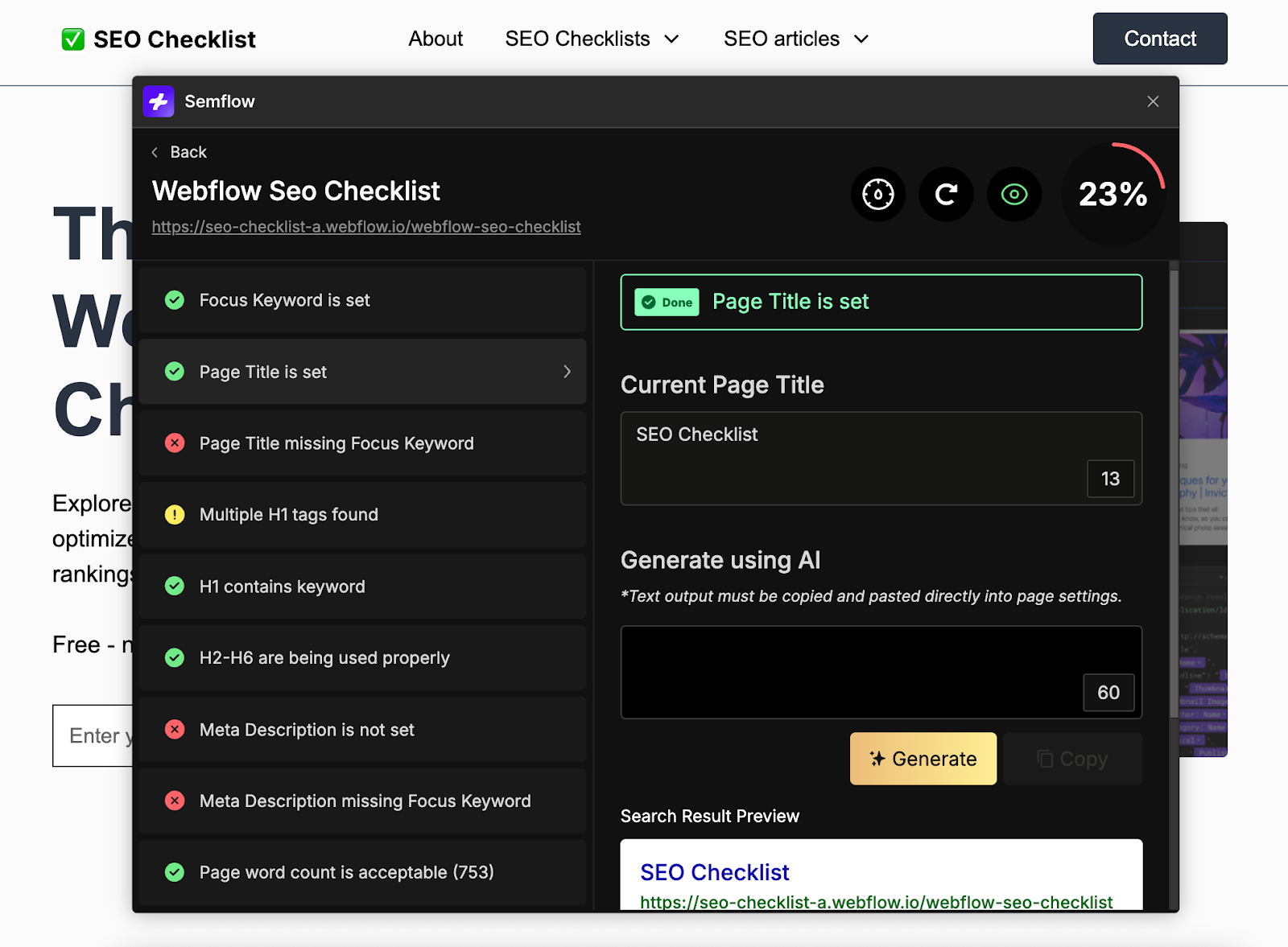The image size is (1288, 947).
Task: Close the Semflow panel
Action: click(x=1153, y=101)
